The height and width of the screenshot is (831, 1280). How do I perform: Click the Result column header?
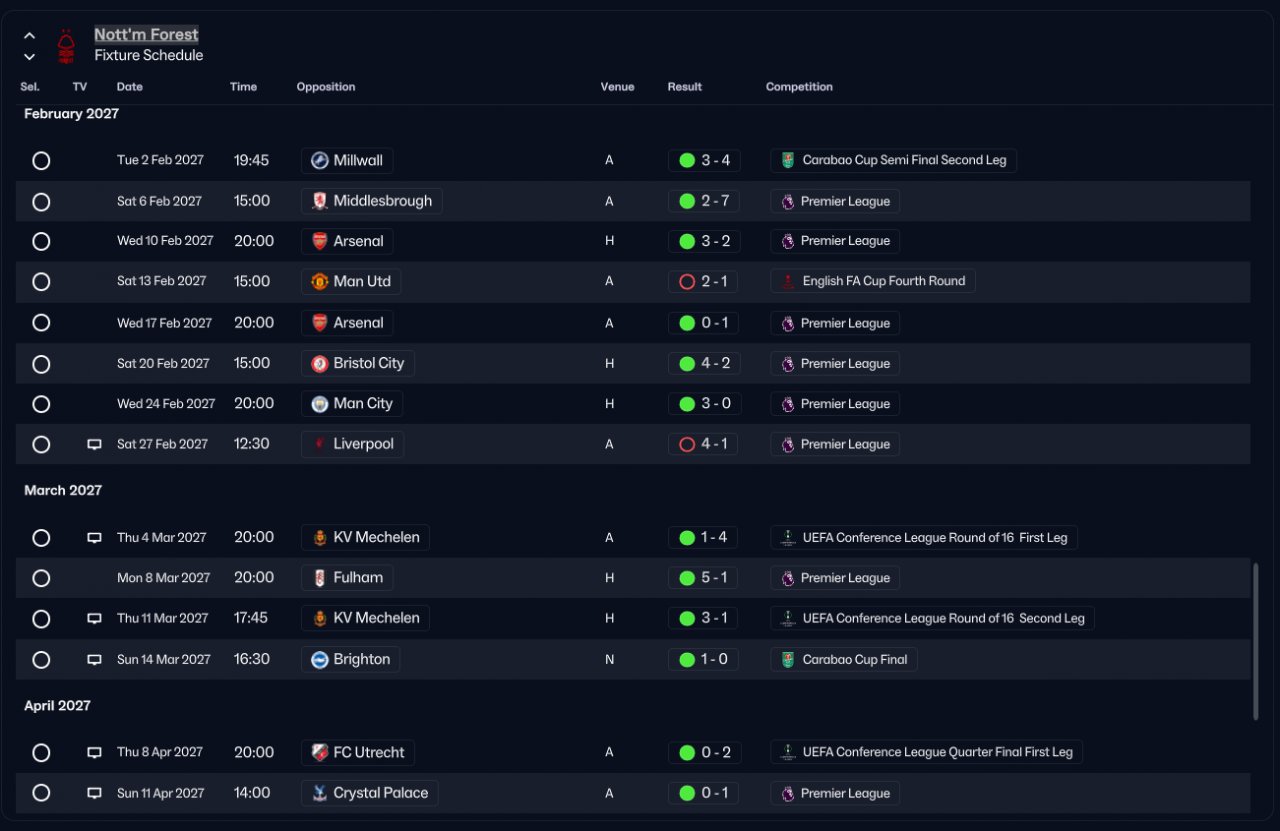685,87
